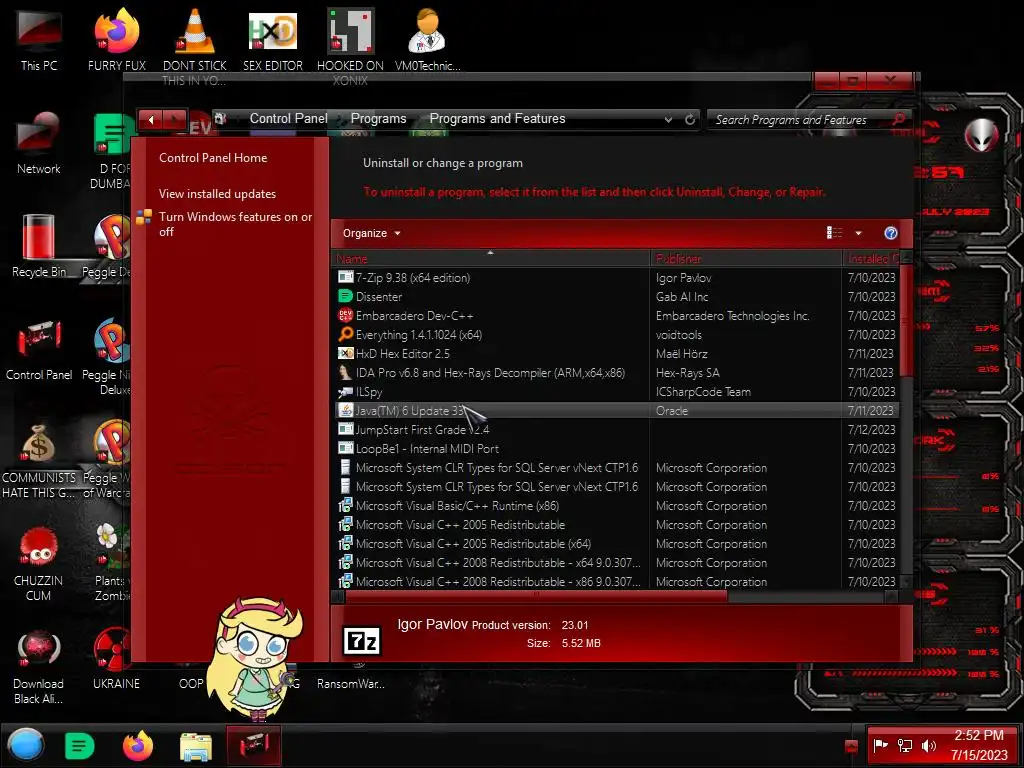Open the Programs and Features help icon
The image size is (1024, 768).
pyautogui.click(x=890, y=233)
